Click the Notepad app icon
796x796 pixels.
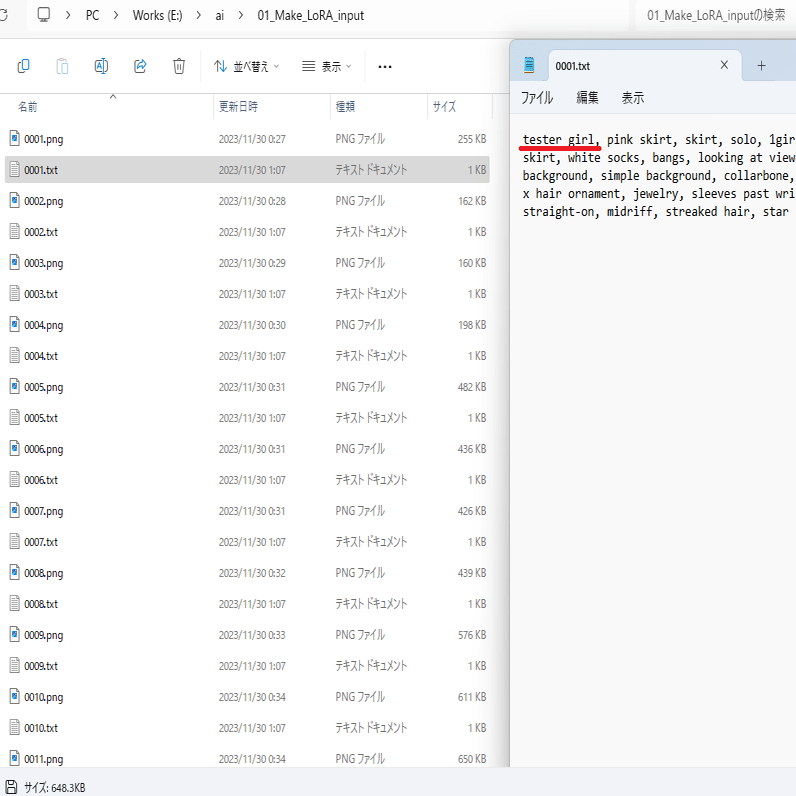tap(529, 65)
